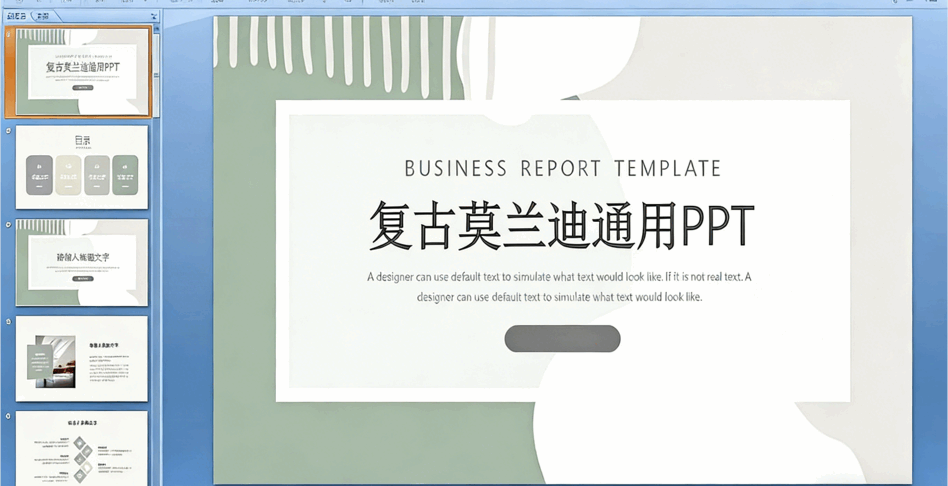Click the BUSINESS REPORT TEMPLATE heading
The height and width of the screenshot is (486, 948).
click(x=562, y=168)
